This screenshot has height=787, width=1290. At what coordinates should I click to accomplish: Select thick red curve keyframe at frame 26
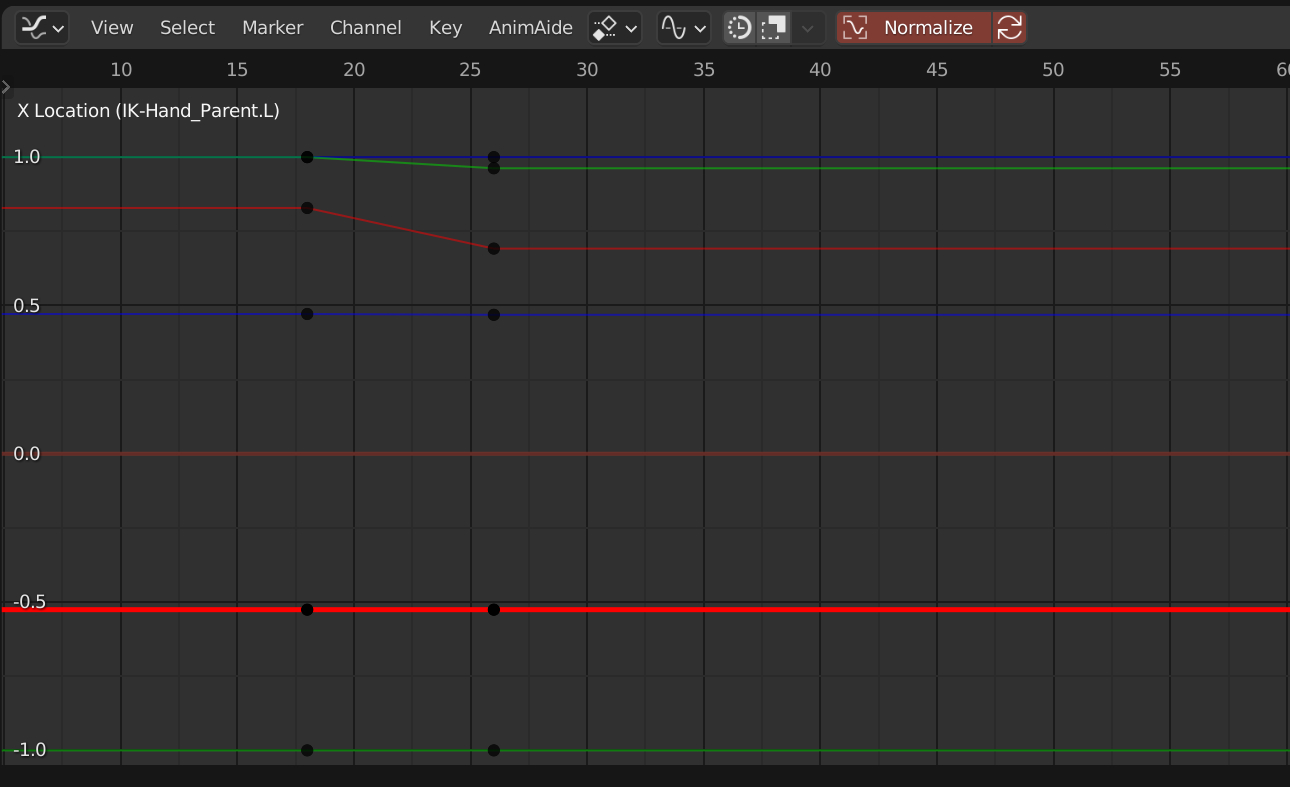[494, 609]
